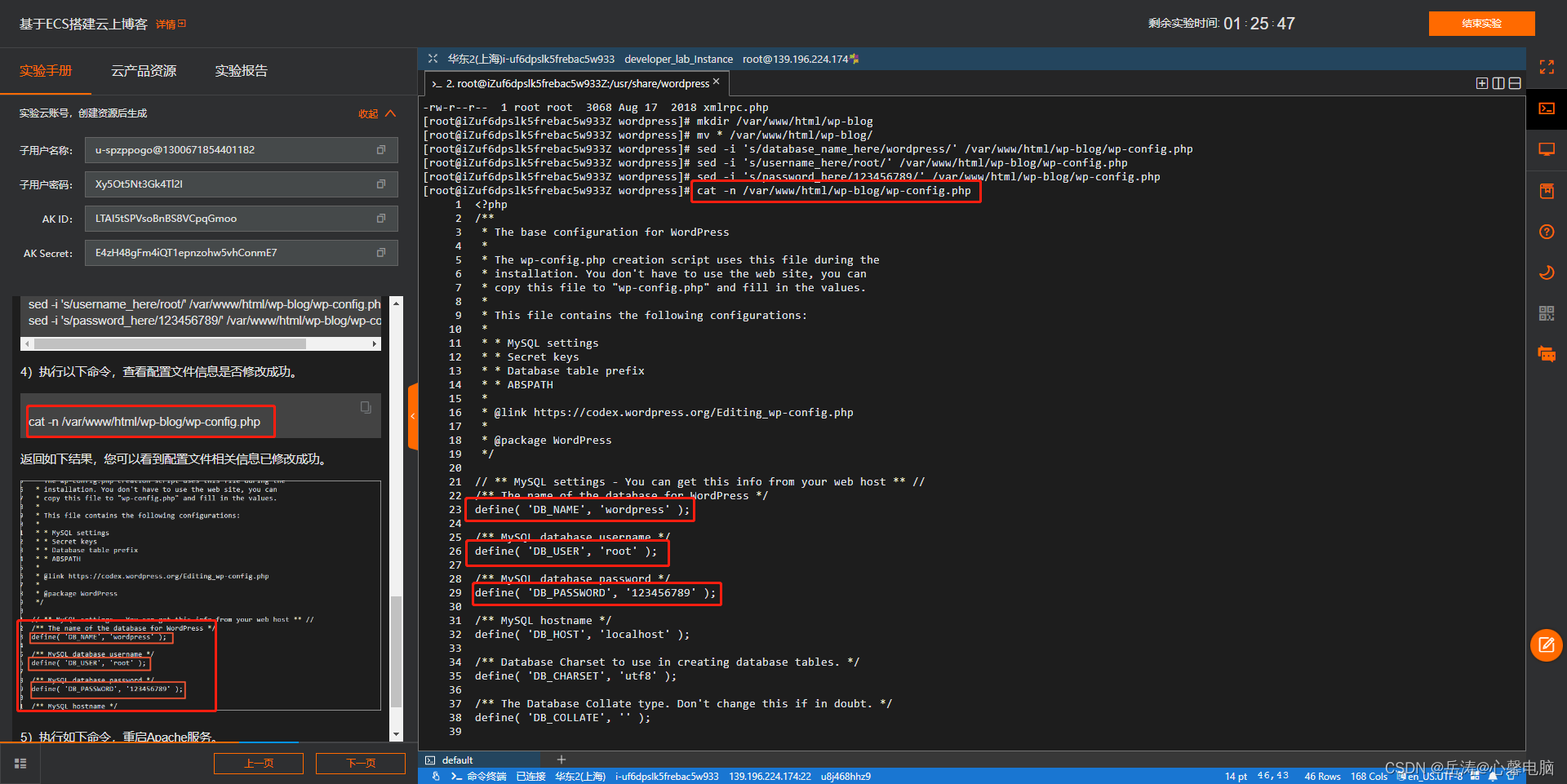Copy the AK ID value
The image size is (1567, 784).
[x=380, y=219]
